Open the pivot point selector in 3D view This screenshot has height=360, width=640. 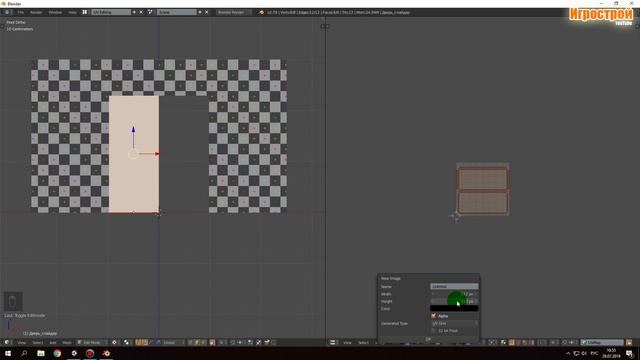click(x=127, y=342)
